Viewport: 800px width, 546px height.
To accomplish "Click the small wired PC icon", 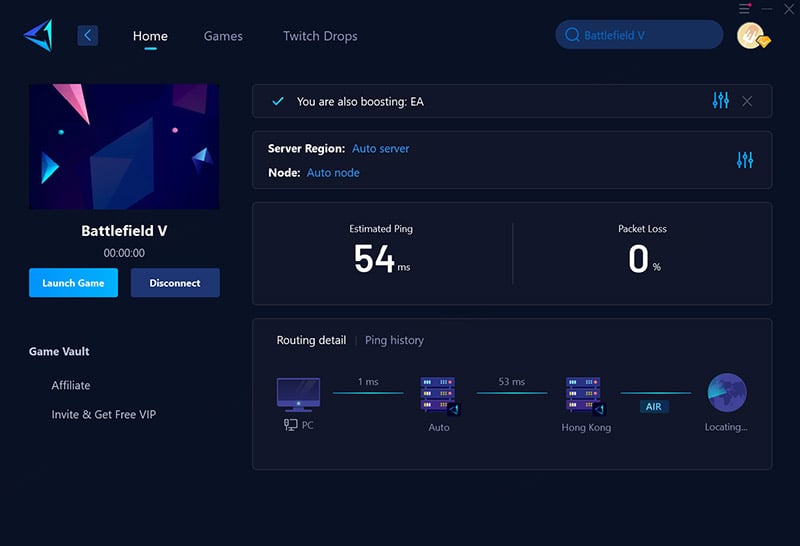I will click(290, 425).
